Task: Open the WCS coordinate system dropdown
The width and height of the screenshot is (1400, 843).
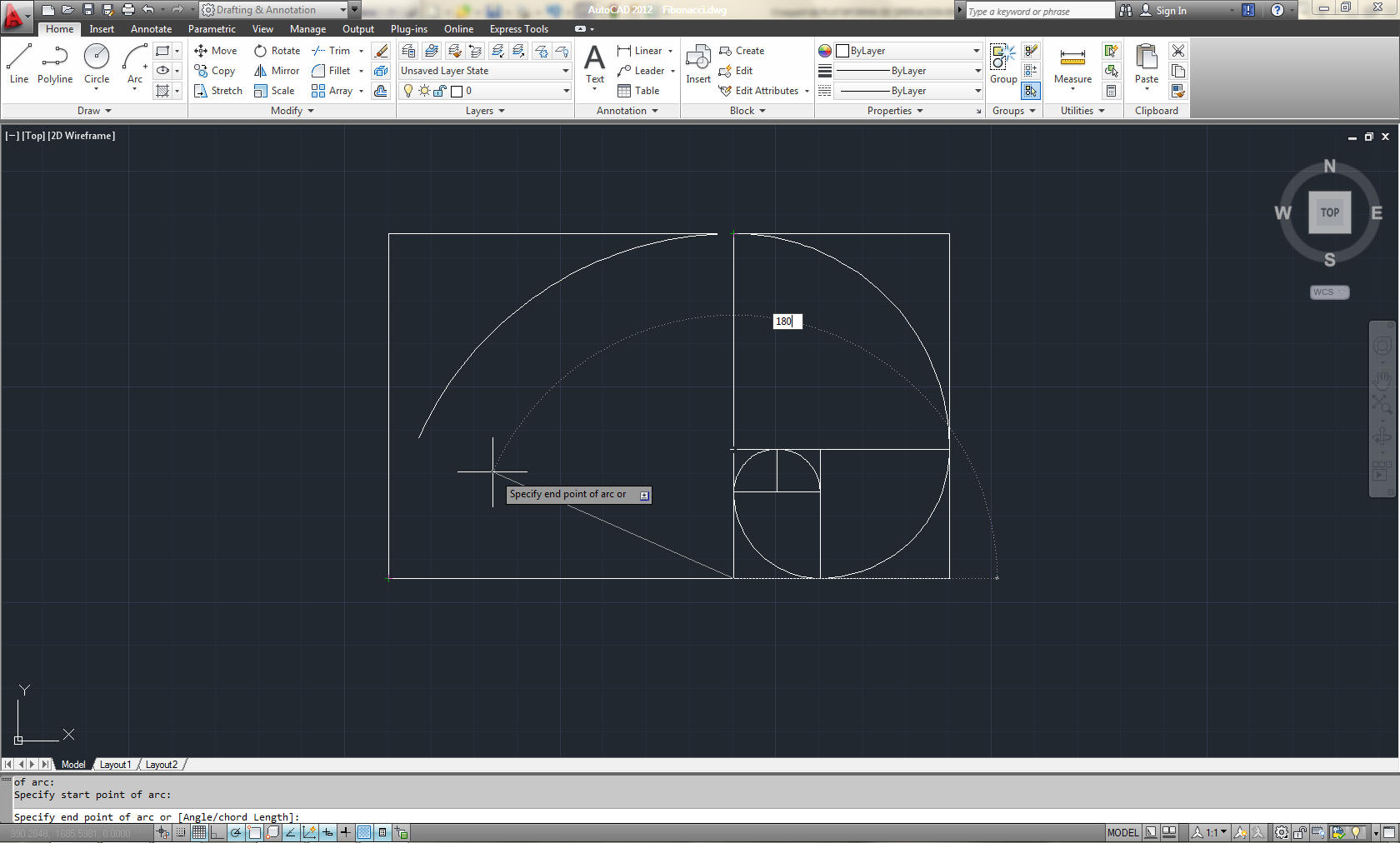Action: pyautogui.click(x=1329, y=292)
